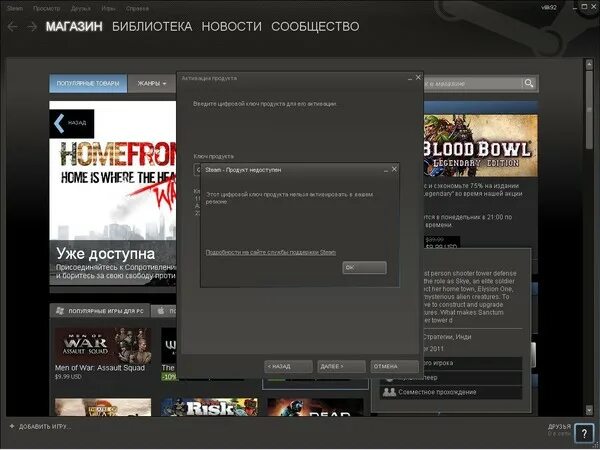Expand the ЖАНРЫ dropdown

152,83
